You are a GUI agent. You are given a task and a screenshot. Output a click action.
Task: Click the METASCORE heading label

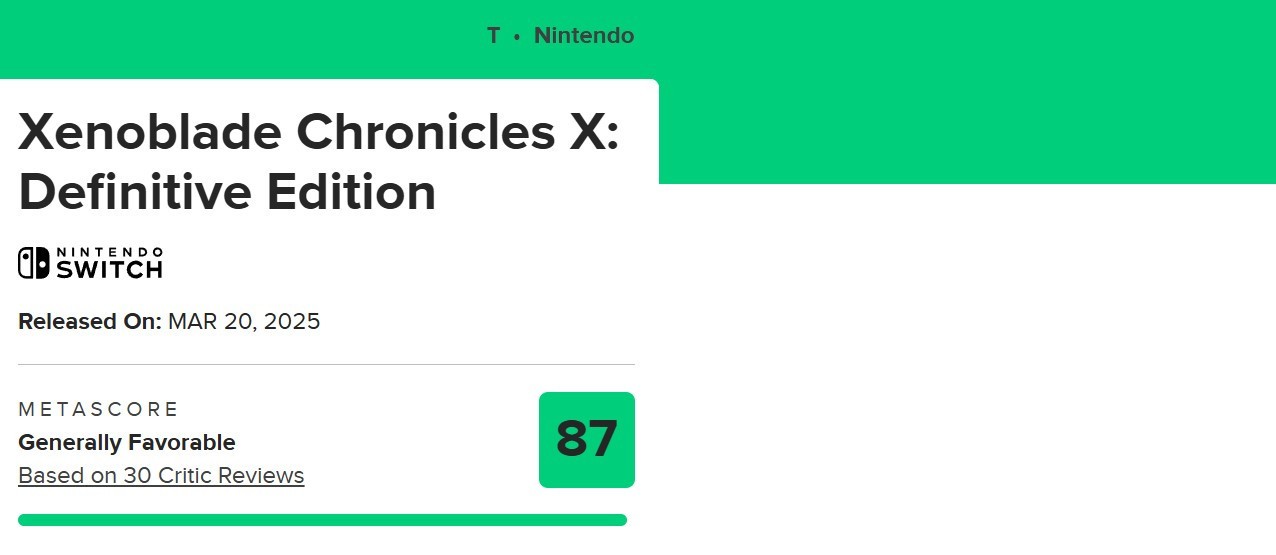(x=98, y=409)
